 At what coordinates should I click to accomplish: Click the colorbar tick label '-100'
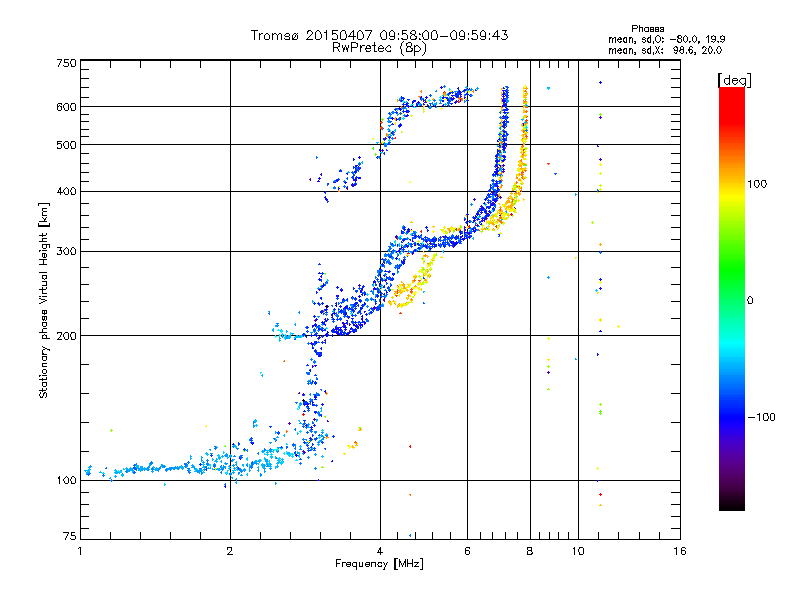pyautogui.click(x=761, y=417)
